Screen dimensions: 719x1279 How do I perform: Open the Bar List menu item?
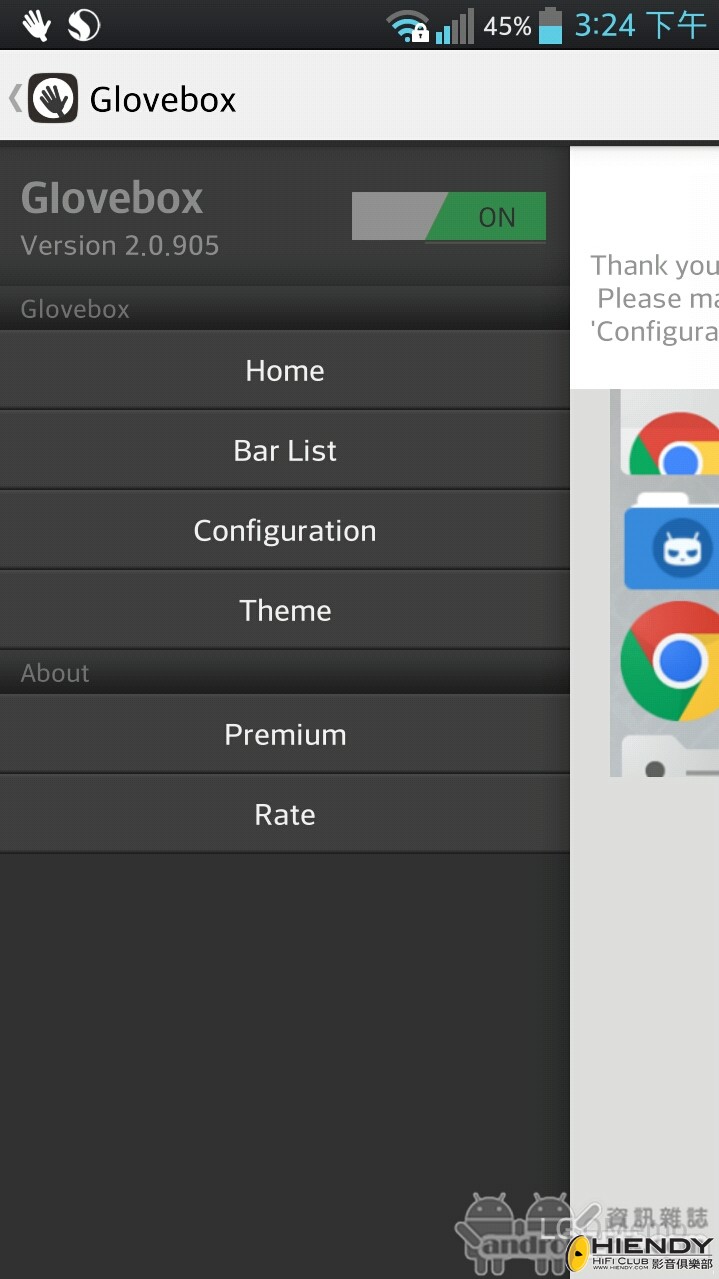coord(285,450)
